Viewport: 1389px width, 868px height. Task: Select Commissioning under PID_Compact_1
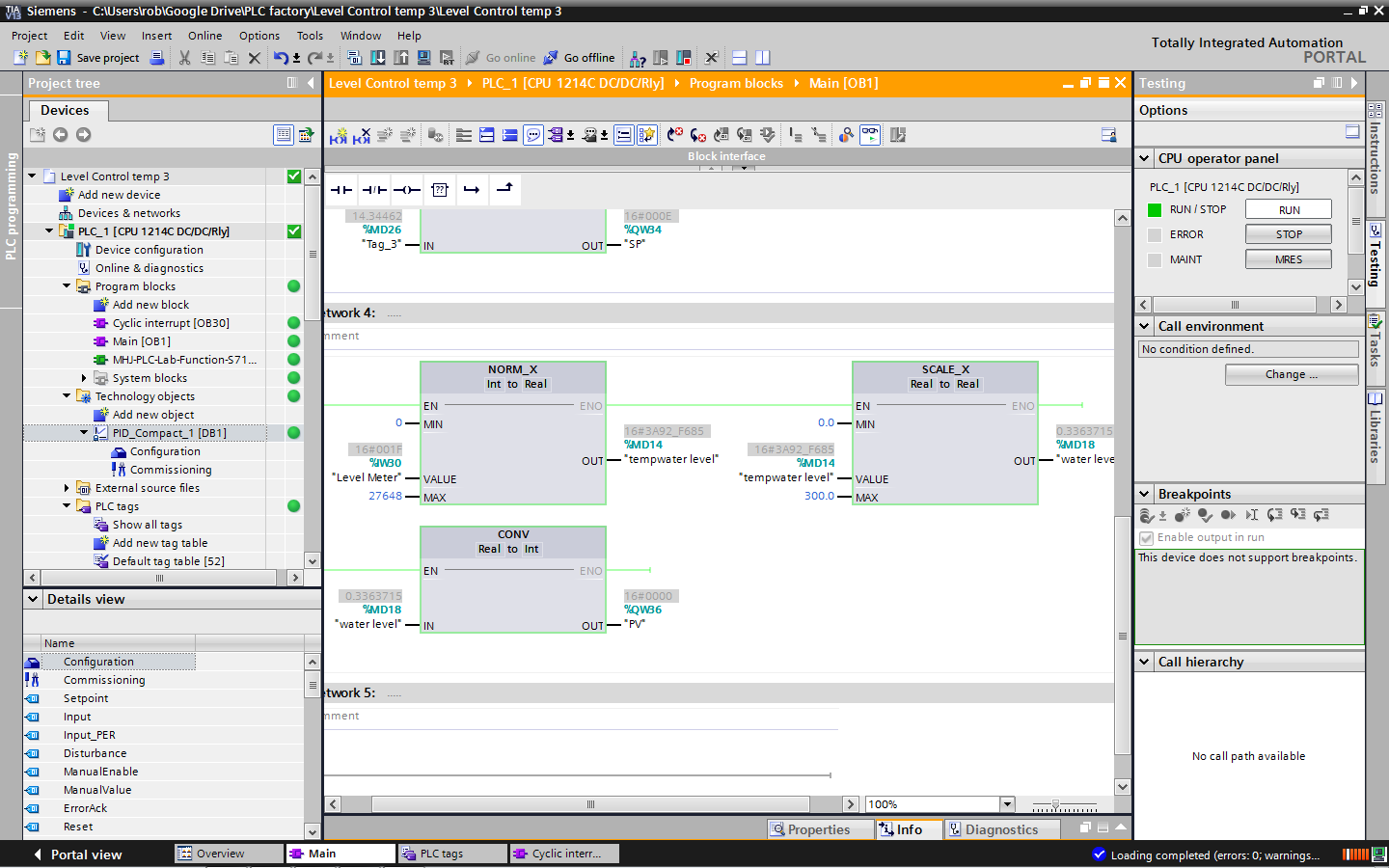coord(170,470)
